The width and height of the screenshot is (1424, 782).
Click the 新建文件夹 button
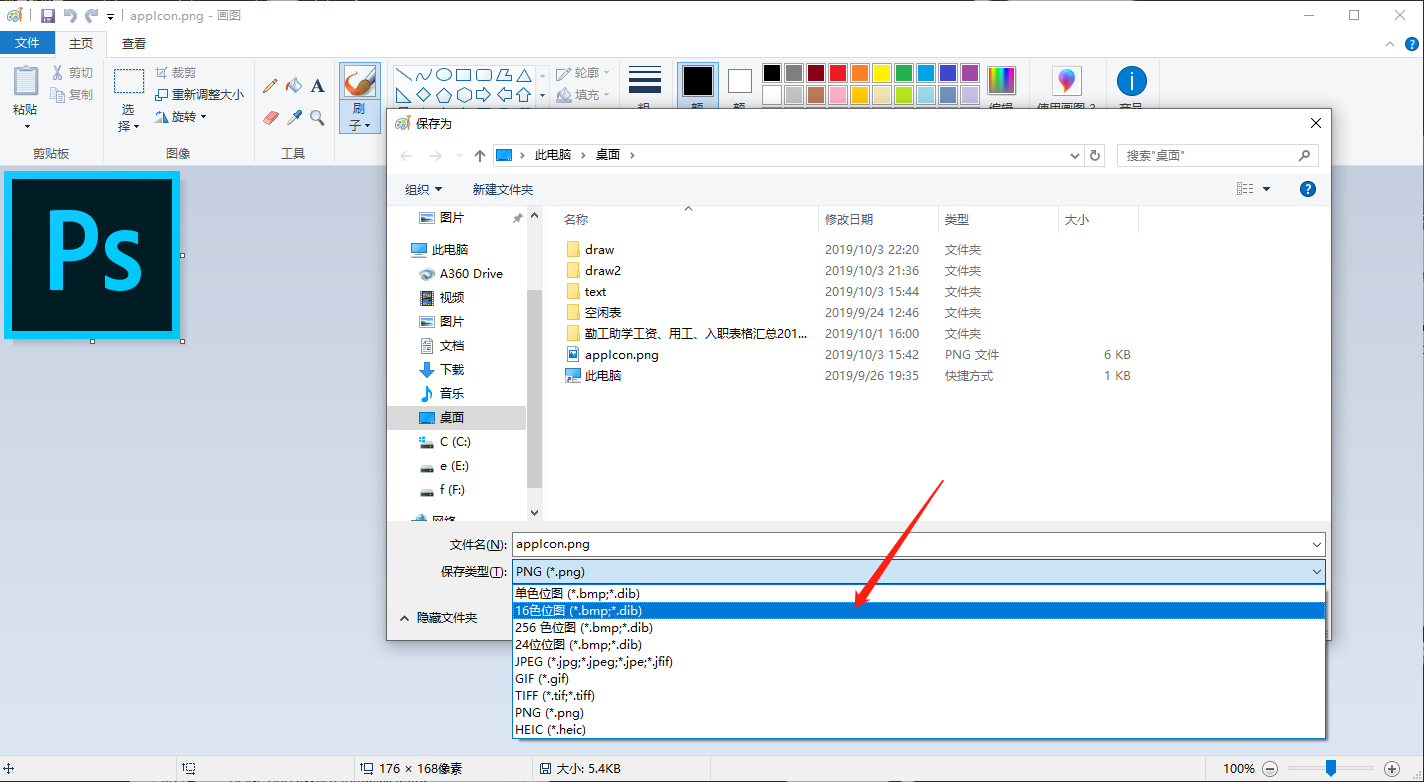[502, 189]
